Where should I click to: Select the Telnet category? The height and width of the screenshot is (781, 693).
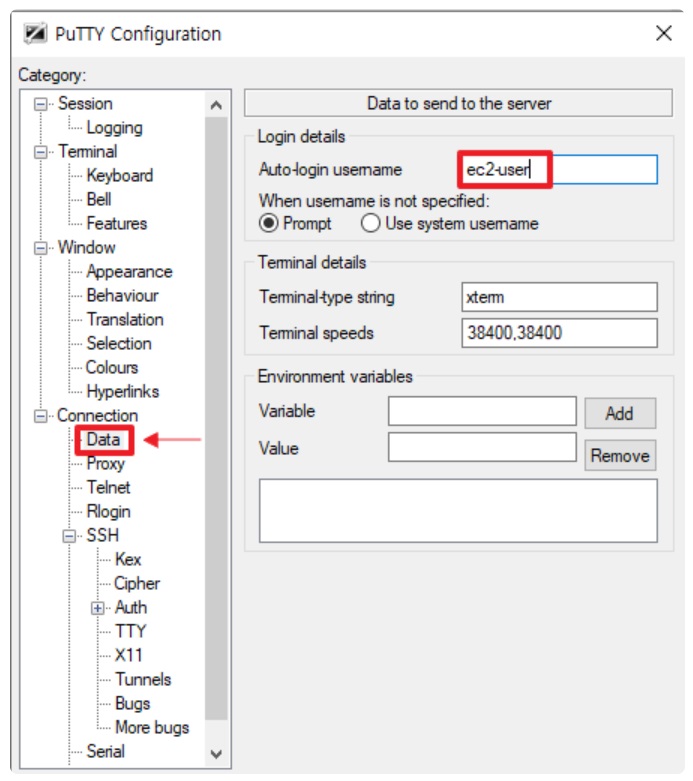tap(109, 487)
